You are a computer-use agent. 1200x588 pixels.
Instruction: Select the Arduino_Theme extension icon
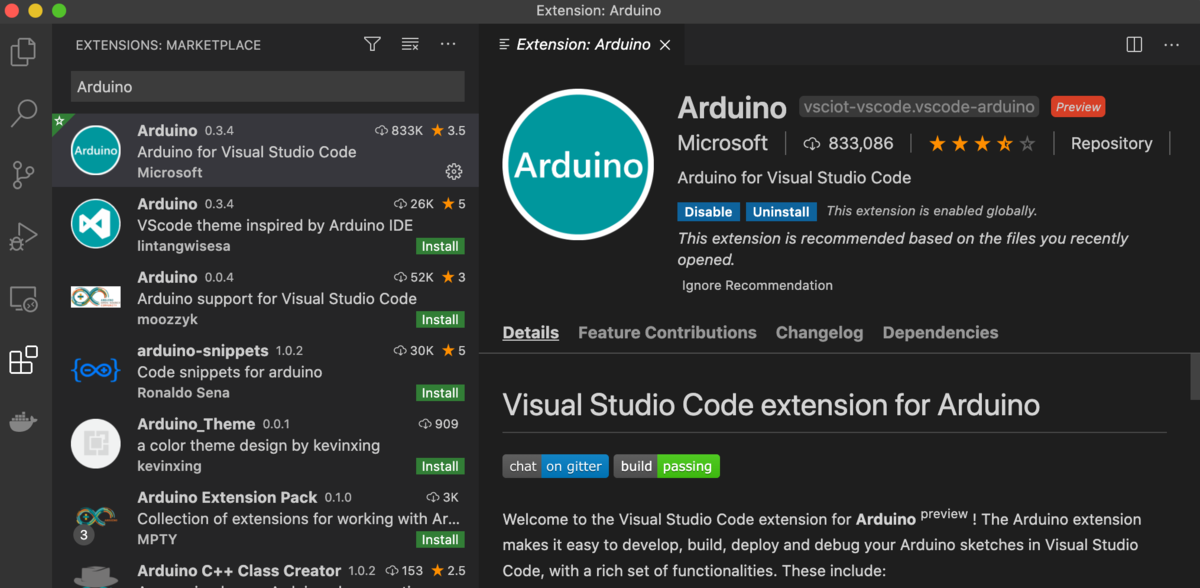pyautogui.click(x=96, y=443)
